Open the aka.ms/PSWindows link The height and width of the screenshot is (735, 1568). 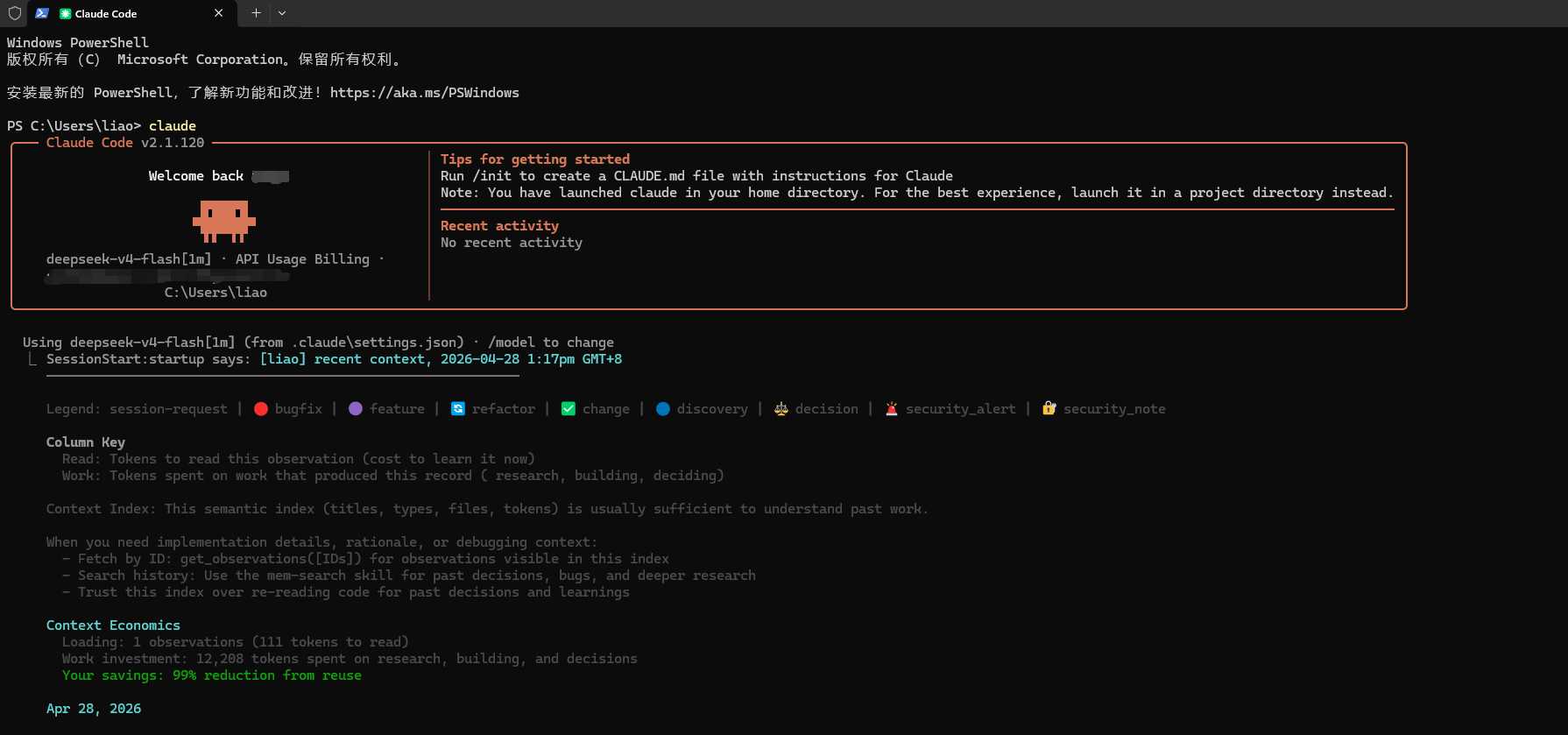pos(424,93)
